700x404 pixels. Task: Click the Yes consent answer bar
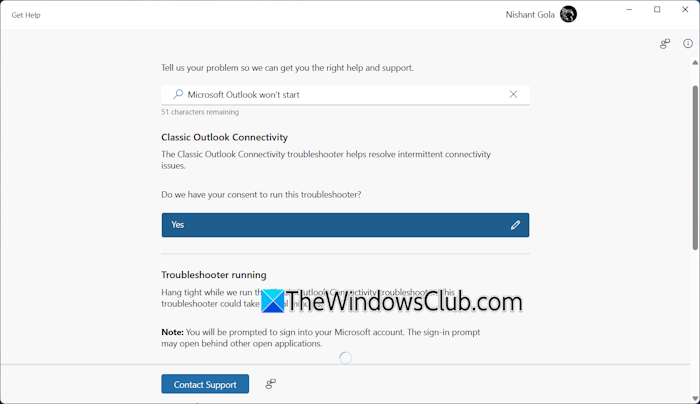click(x=345, y=225)
